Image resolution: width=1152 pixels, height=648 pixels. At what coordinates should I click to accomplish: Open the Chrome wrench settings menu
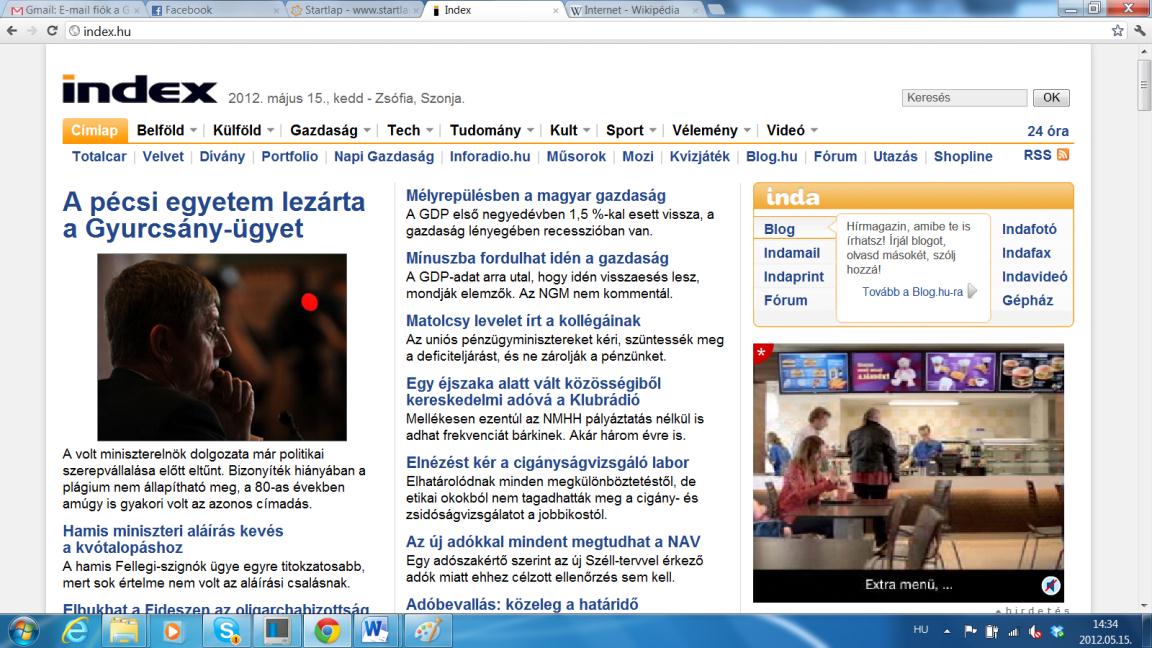[x=1140, y=31]
